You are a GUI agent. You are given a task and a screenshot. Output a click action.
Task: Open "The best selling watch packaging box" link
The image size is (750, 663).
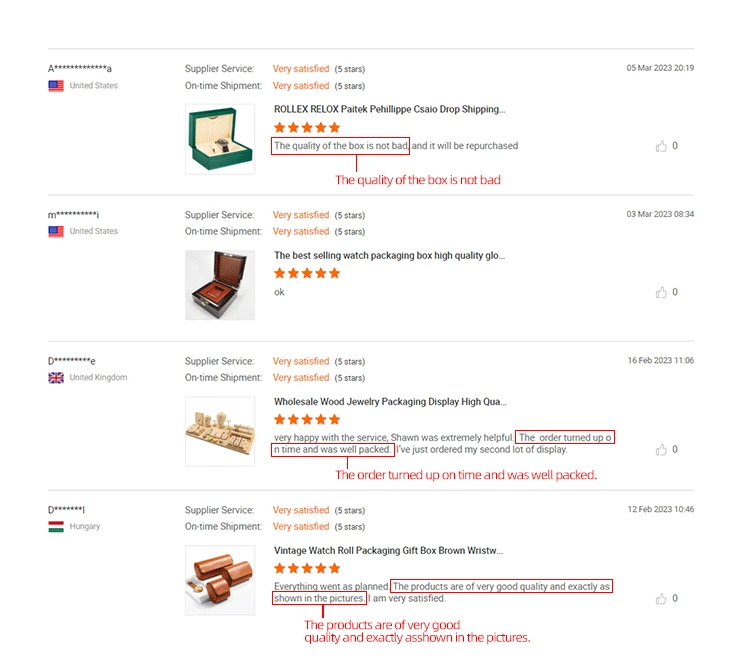click(x=389, y=255)
